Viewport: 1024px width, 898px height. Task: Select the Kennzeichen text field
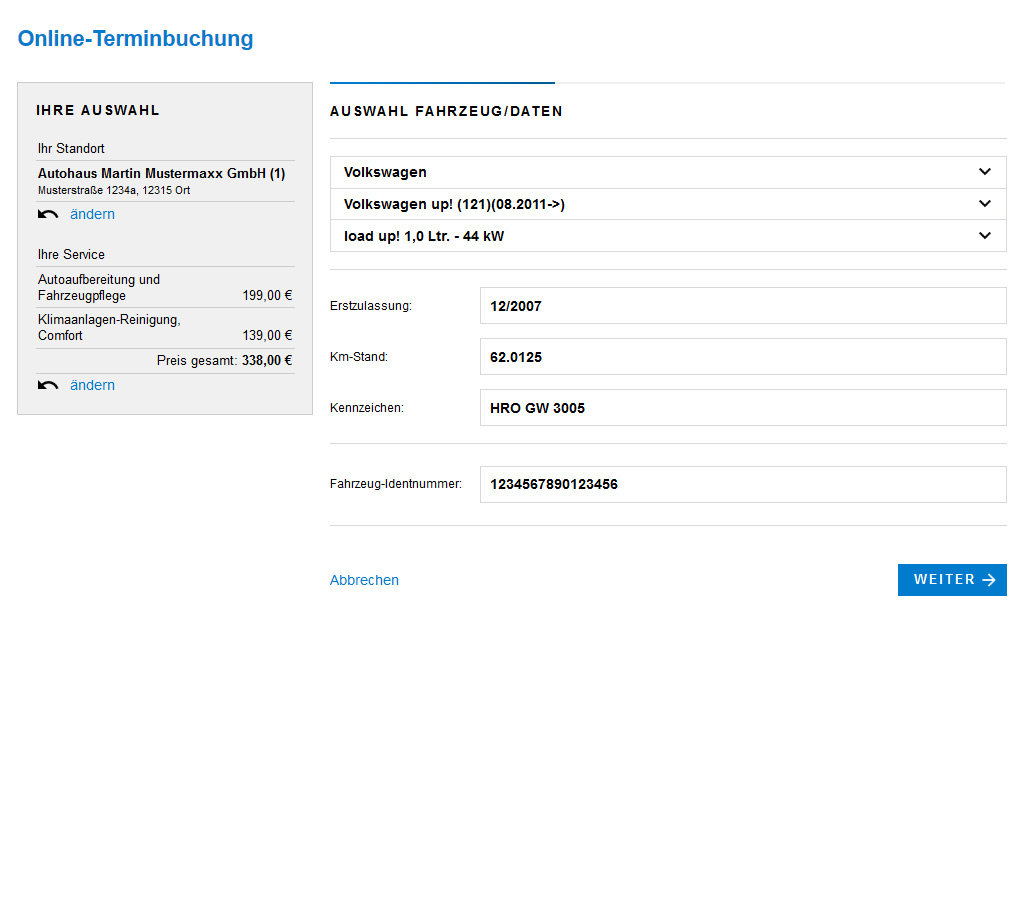coord(742,408)
